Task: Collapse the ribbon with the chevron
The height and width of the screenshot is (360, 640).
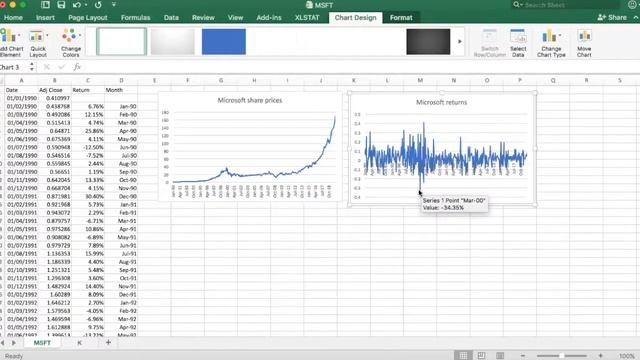Action: (x=636, y=17)
